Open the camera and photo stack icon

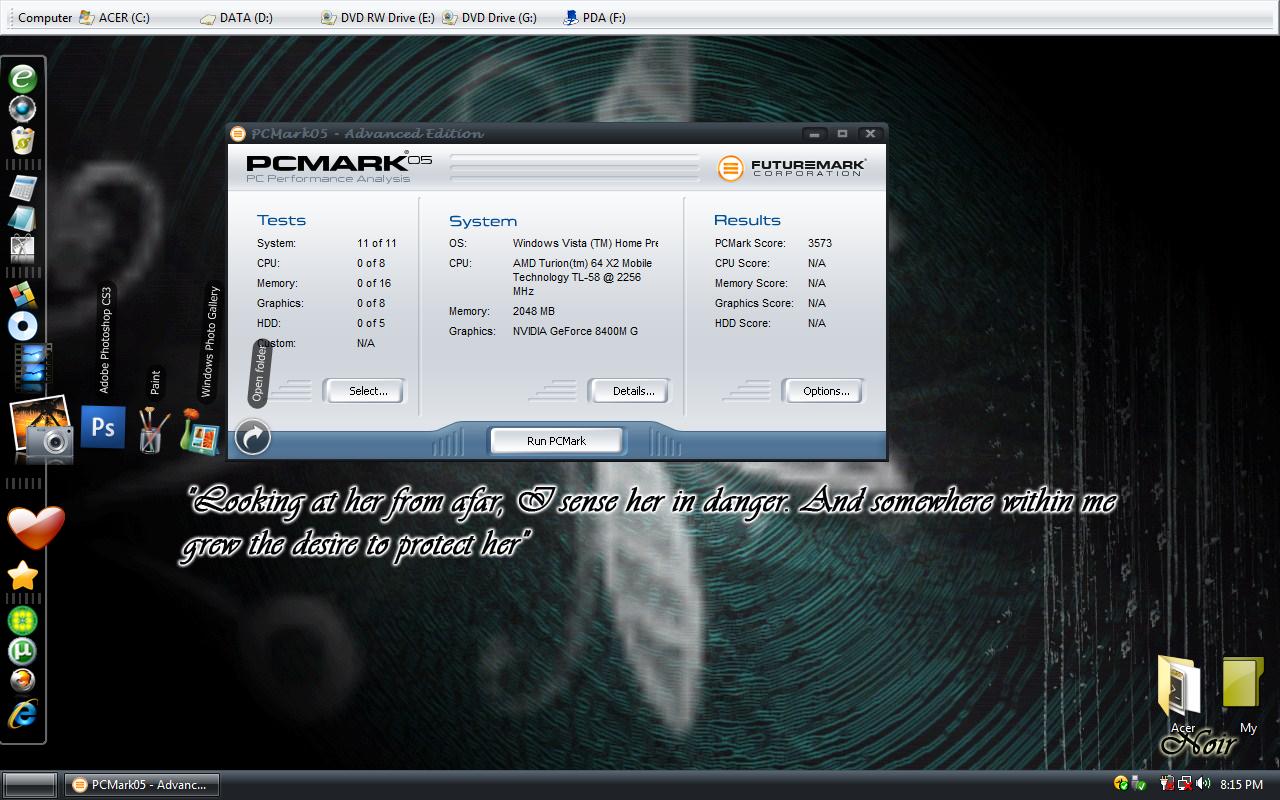[42, 430]
